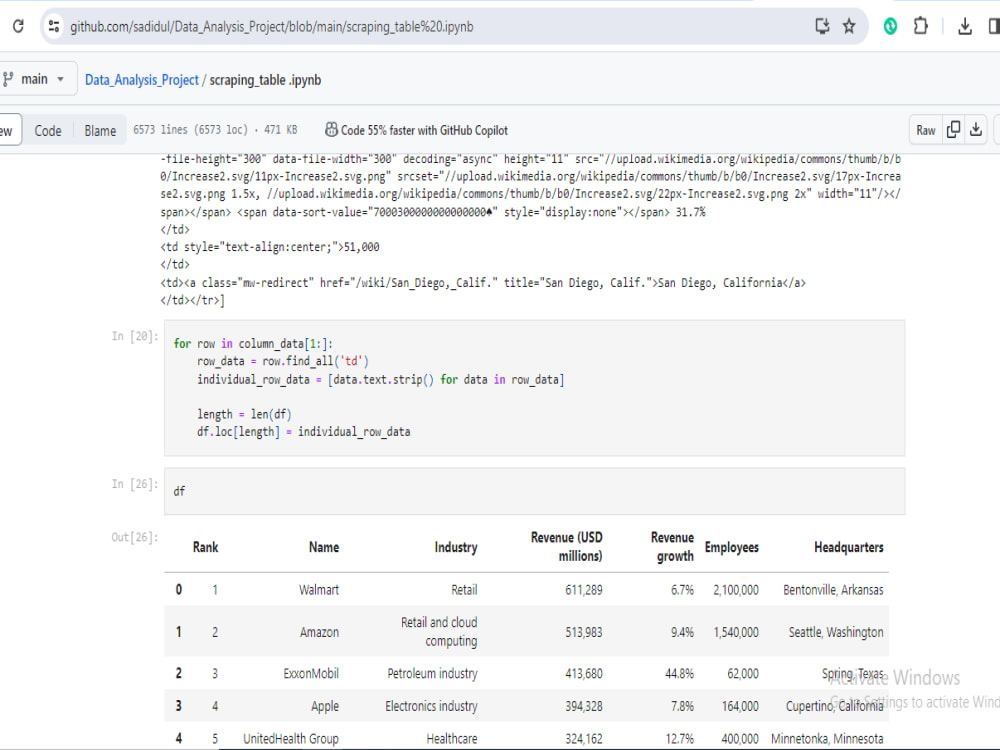
Task: Click inside the browser address bar
Action: pyautogui.click(x=400, y=26)
